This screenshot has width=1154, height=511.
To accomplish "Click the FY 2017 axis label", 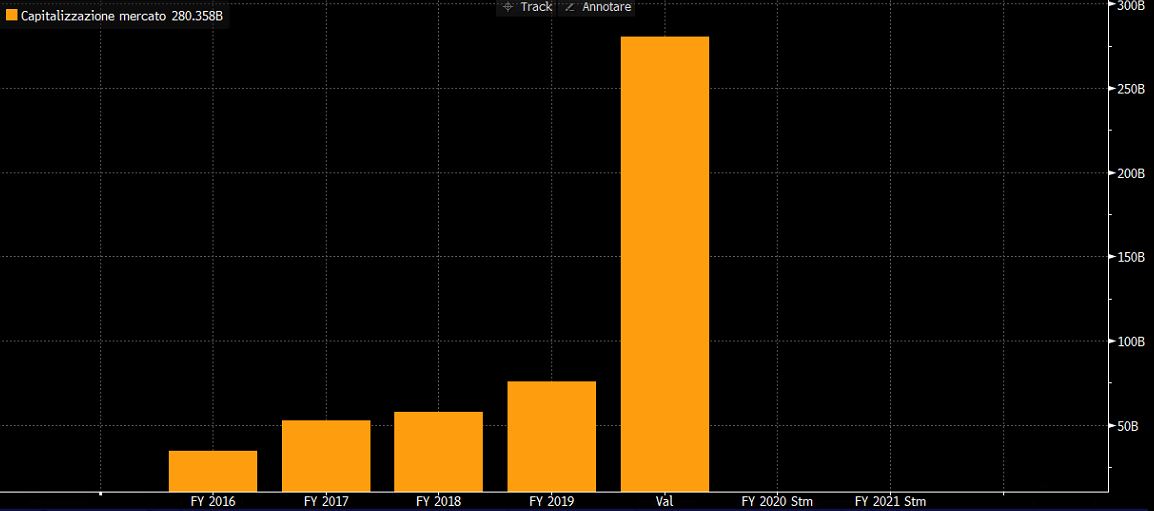I will 326,501.
